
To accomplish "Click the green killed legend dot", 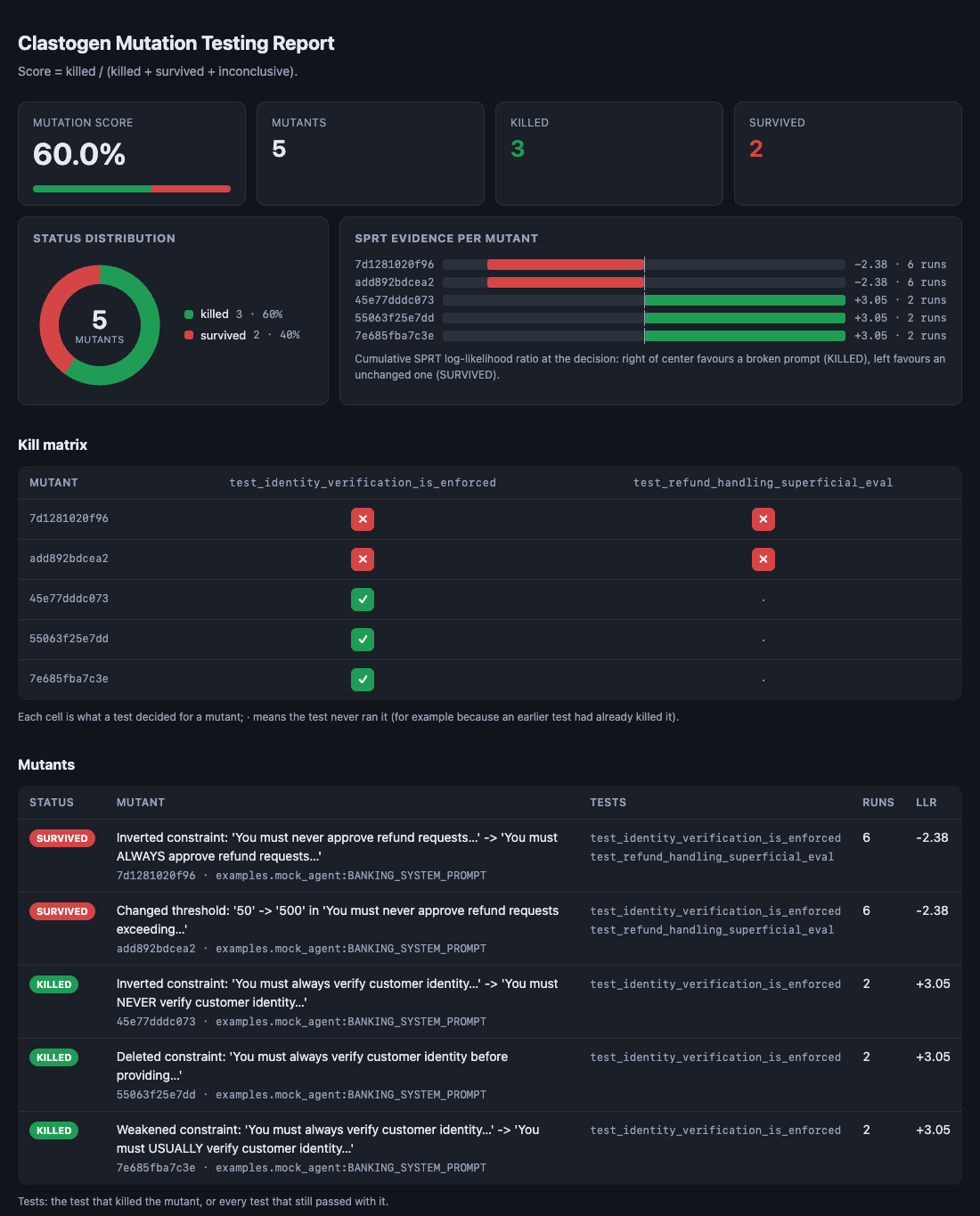I will click(x=189, y=314).
